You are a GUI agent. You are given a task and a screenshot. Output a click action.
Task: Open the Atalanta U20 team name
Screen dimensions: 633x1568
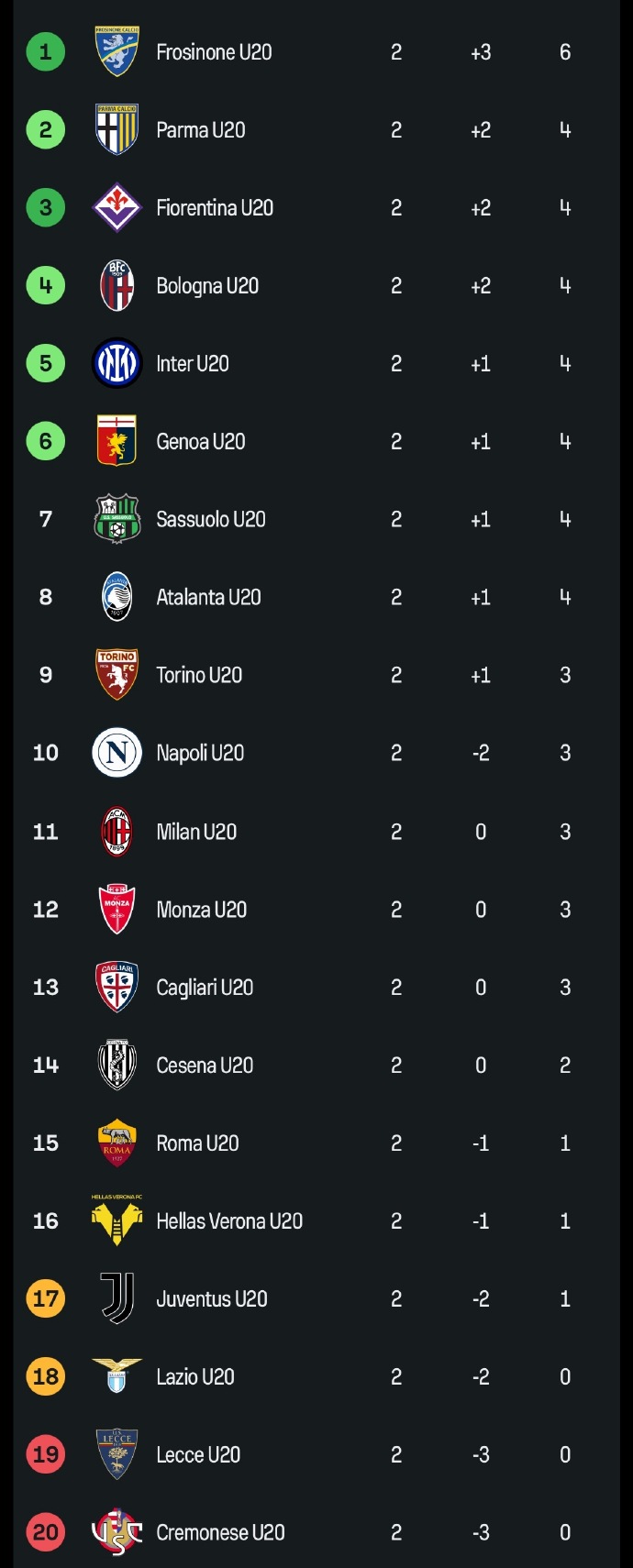208,597
